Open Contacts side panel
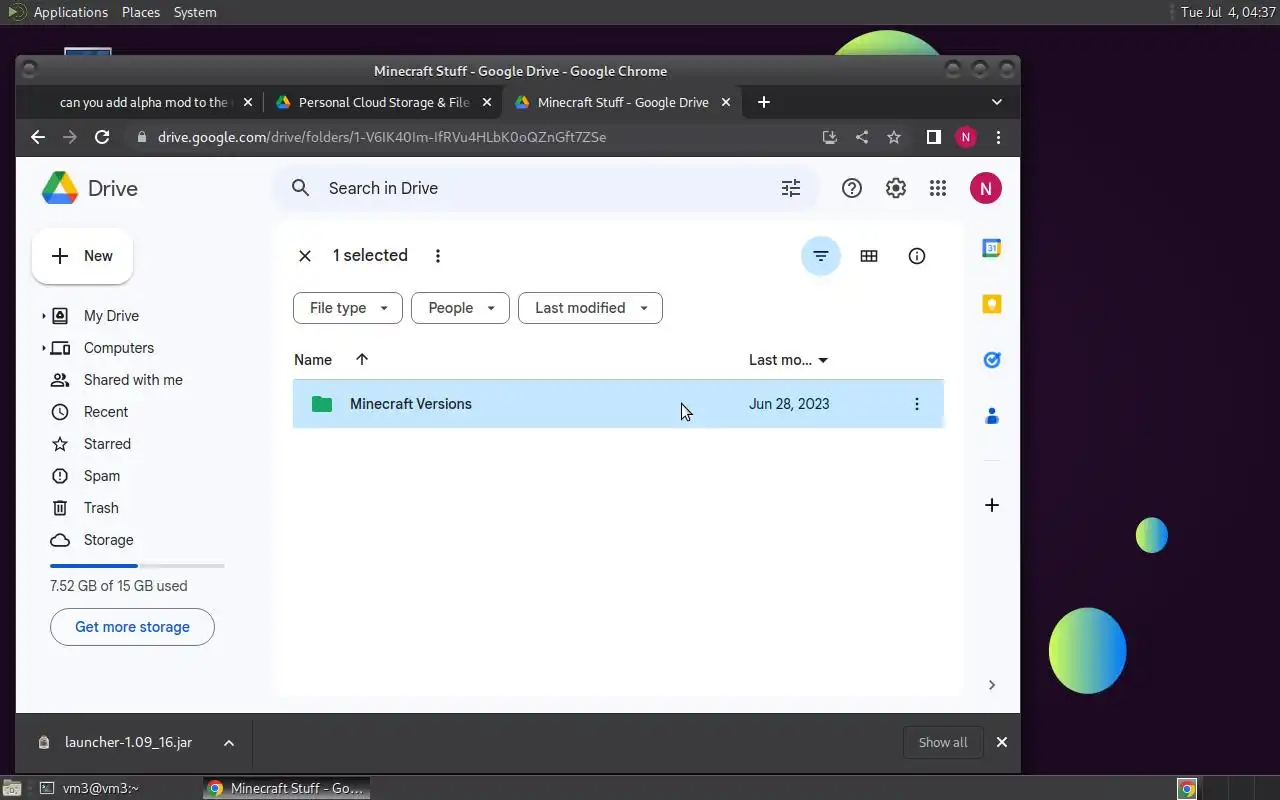1280x800 pixels. click(992, 416)
